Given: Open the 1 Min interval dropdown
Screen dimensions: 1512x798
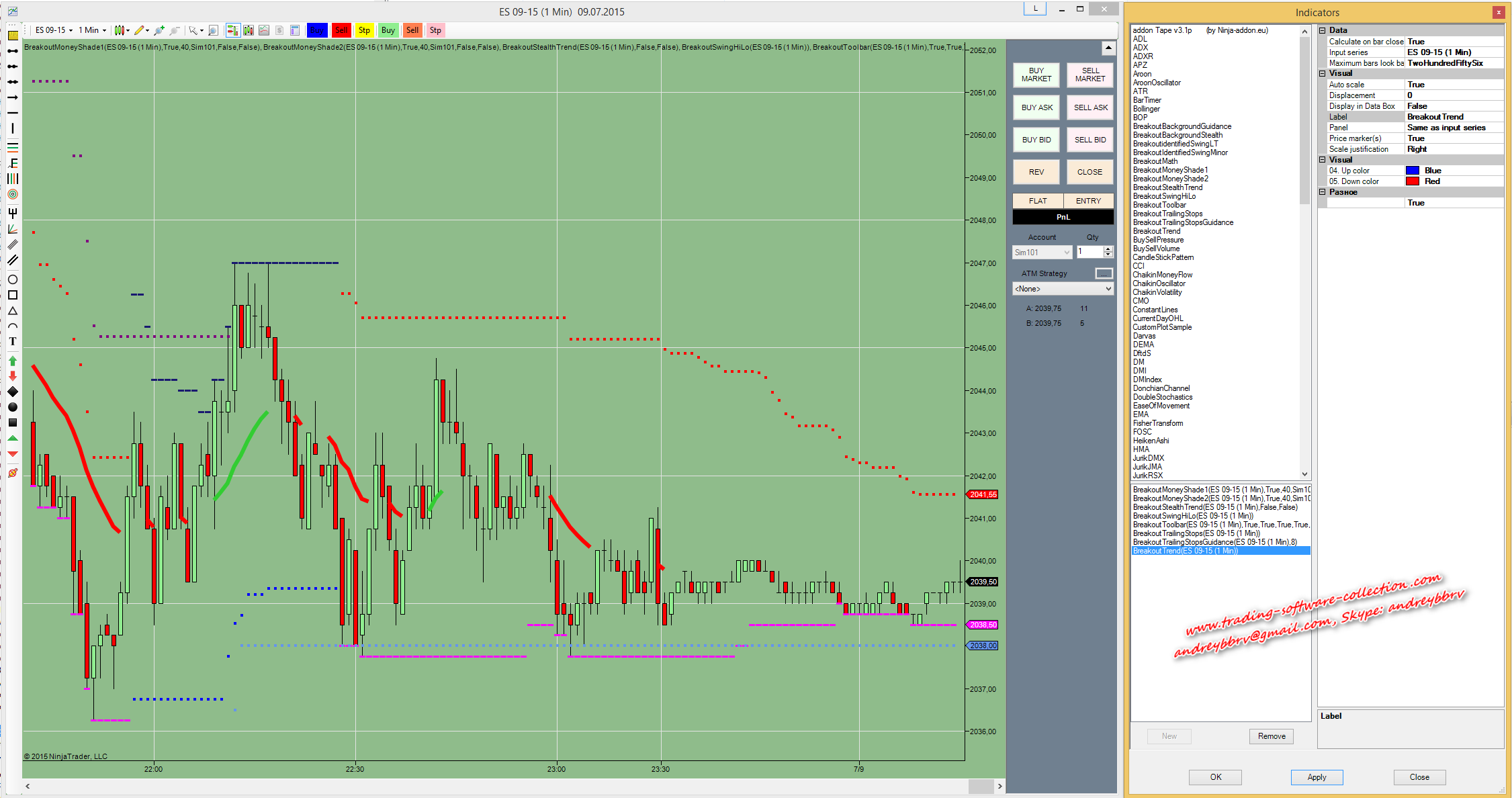Looking at the screenshot, I should pos(92,30).
